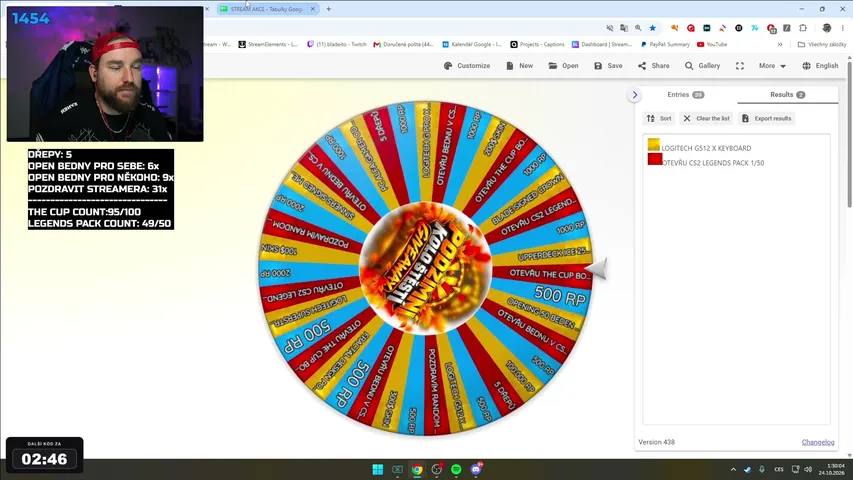Expand the More dropdown menu

click(772, 66)
